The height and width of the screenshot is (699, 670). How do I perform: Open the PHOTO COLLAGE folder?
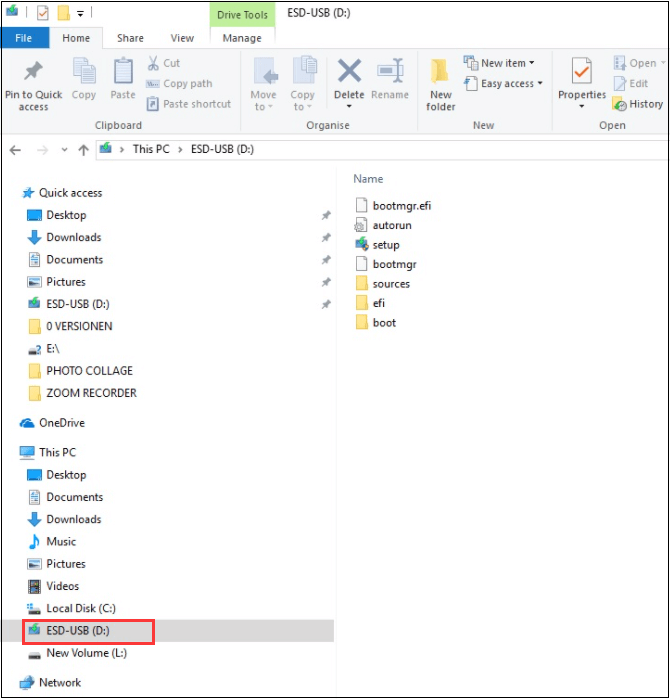pyautogui.click(x=80, y=371)
